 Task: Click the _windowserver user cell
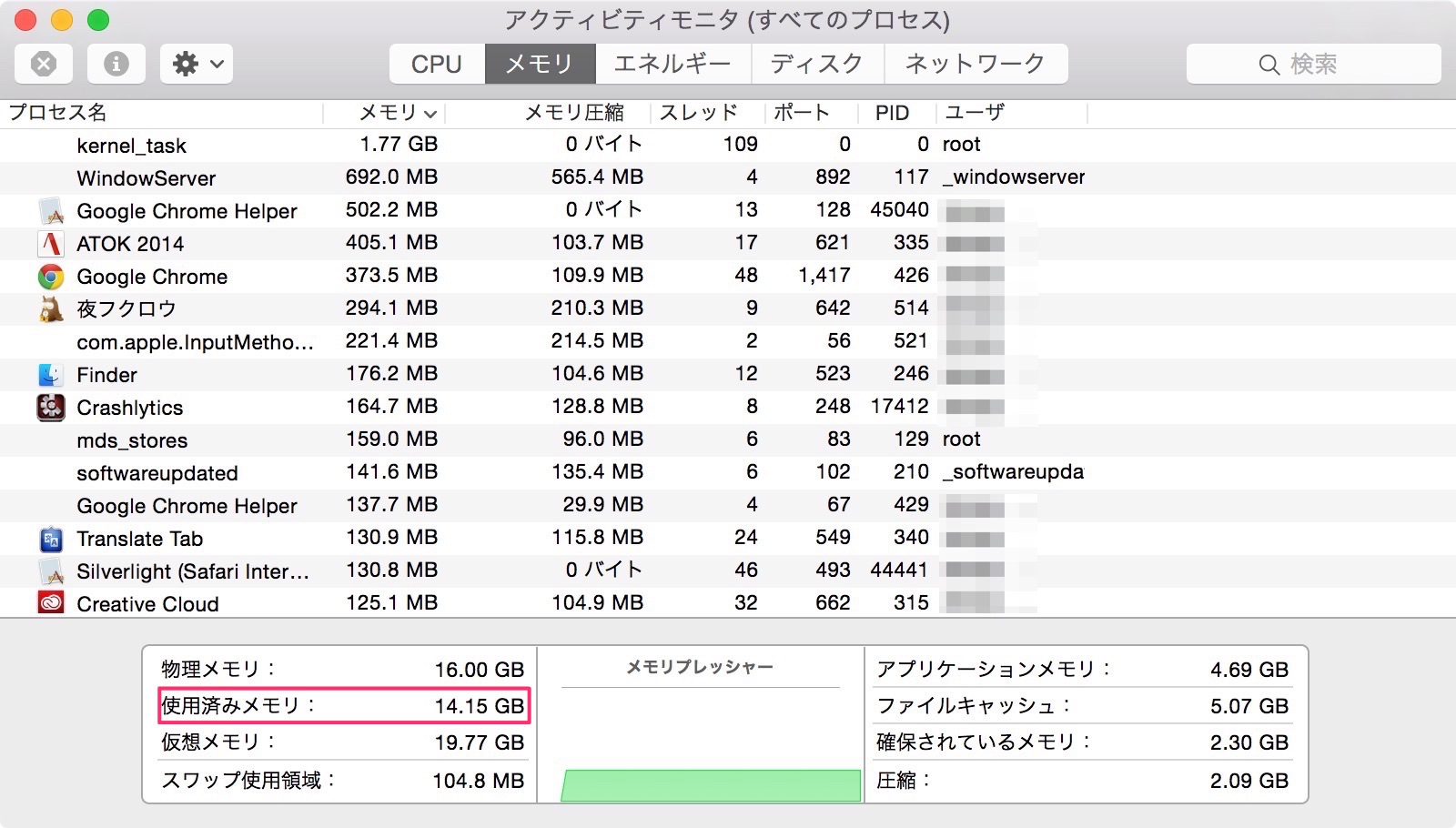point(1014,177)
